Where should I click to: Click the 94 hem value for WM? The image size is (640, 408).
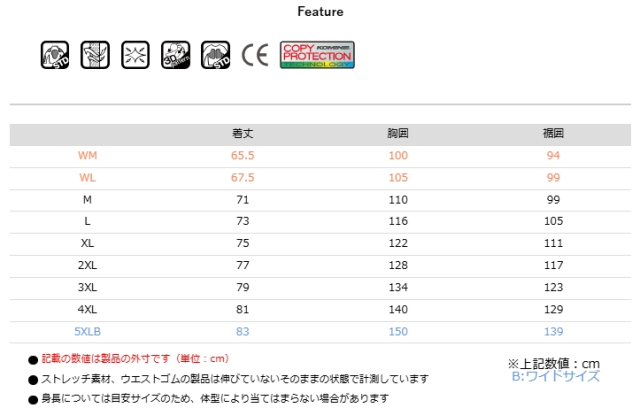[553, 155]
